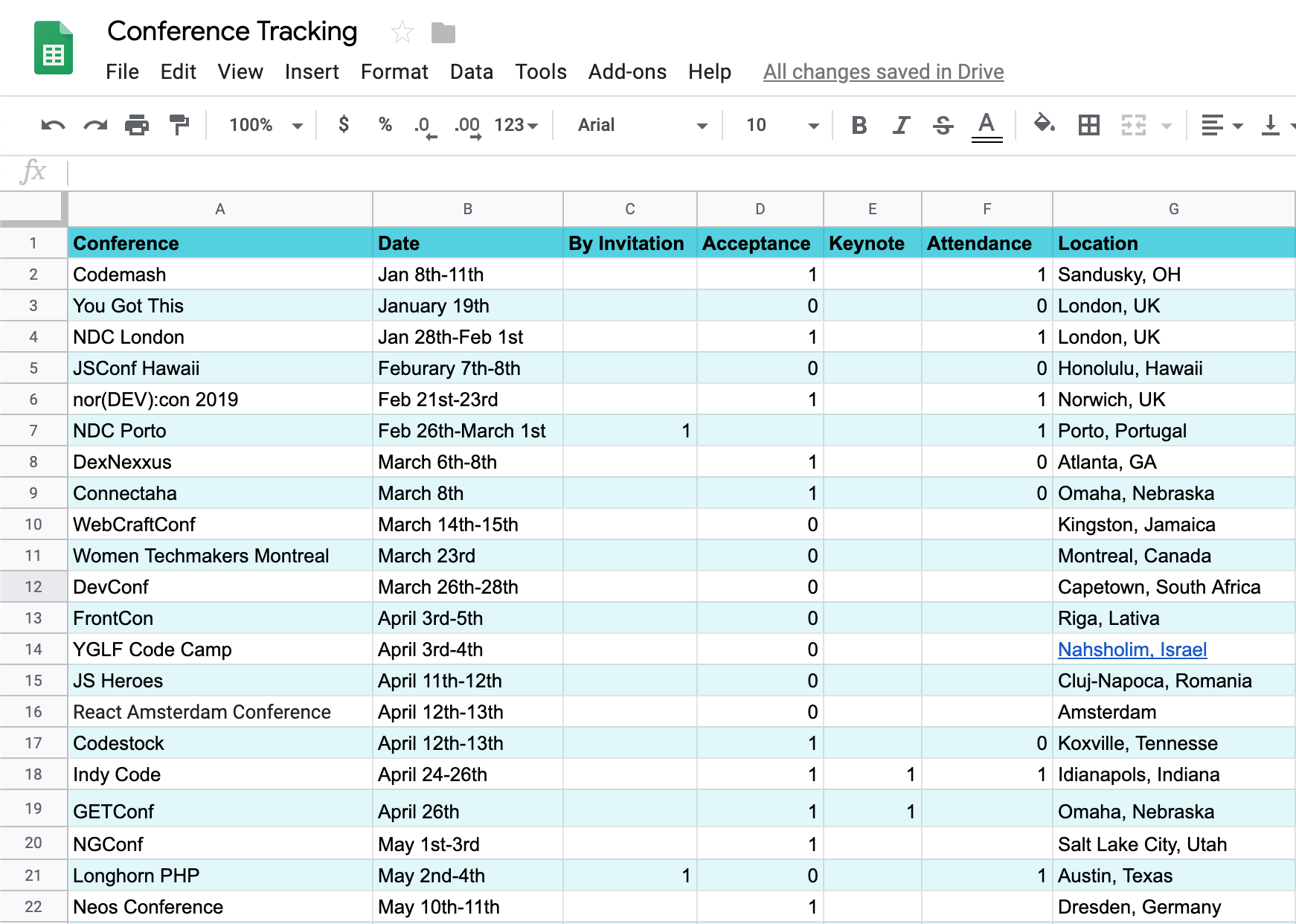Screen dimensions: 1296x924
Task: Click the cell 'Salt Lake City, Utah'
Action: pos(1174,844)
